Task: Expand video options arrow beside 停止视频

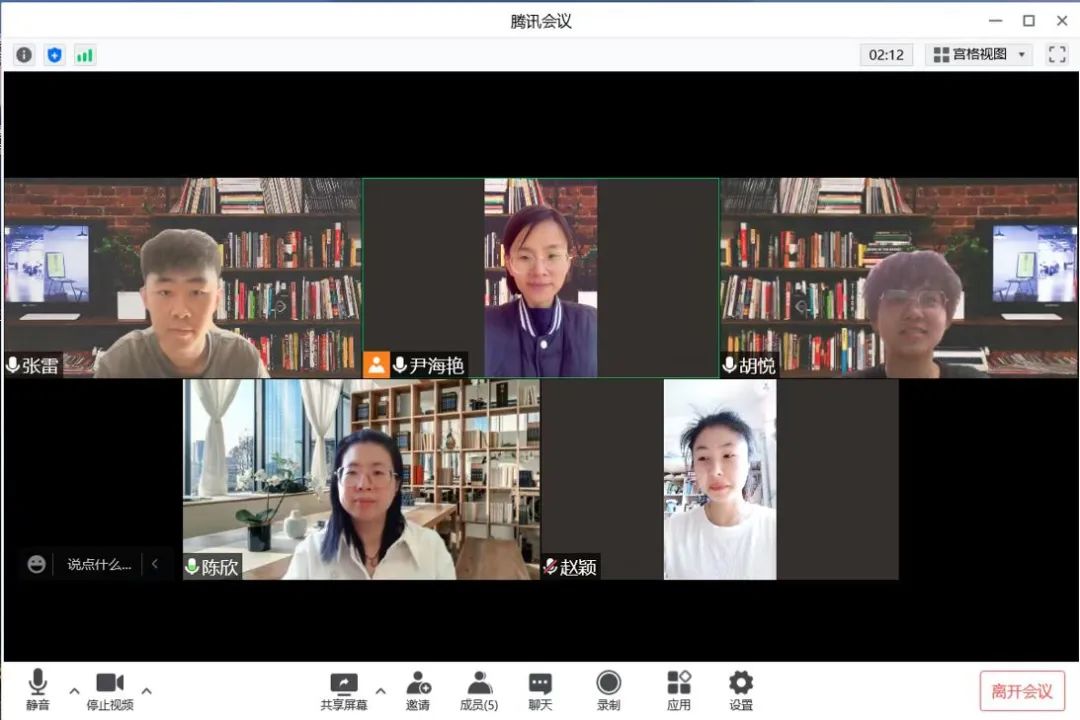Action: pyautogui.click(x=147, y=690)
